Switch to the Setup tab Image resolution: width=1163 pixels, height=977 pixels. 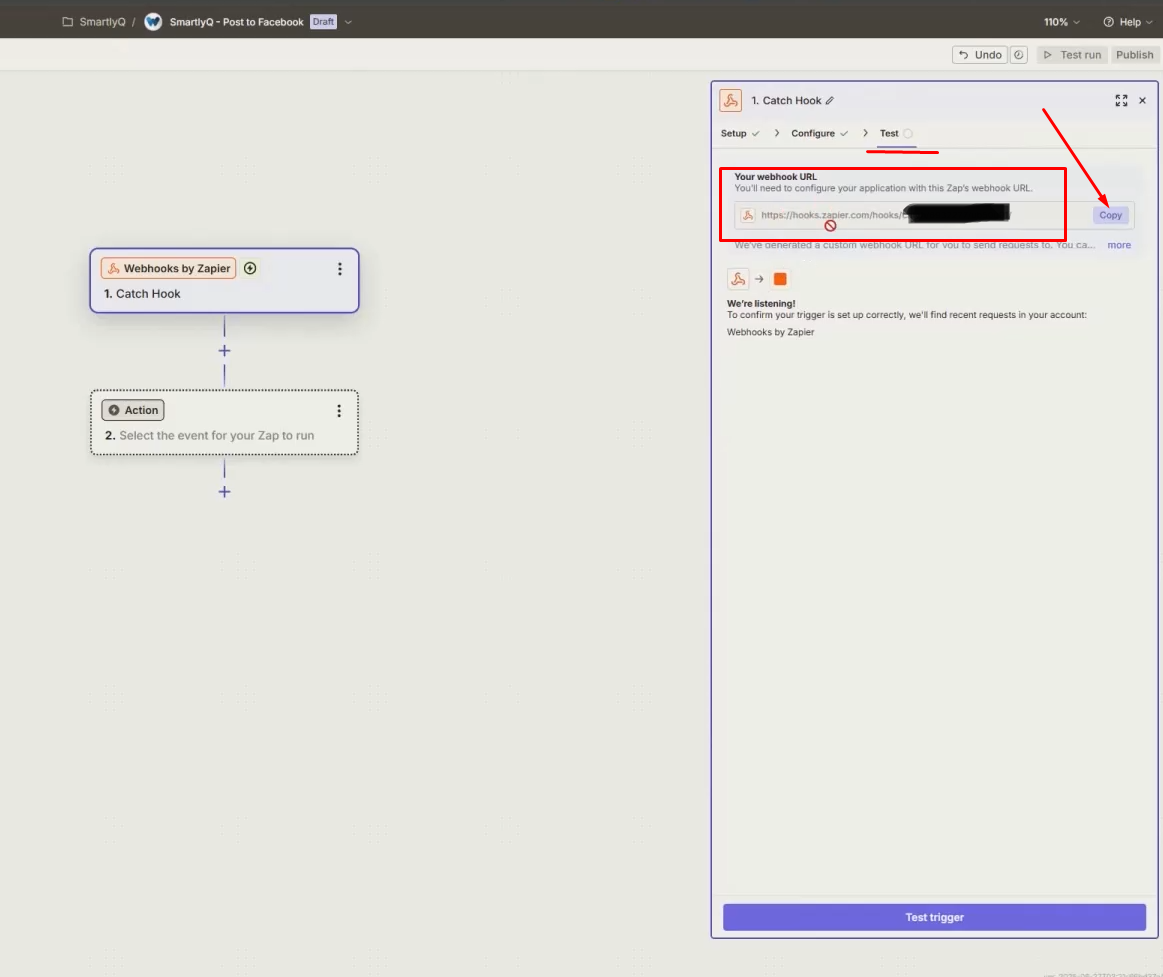coord(740,134)
